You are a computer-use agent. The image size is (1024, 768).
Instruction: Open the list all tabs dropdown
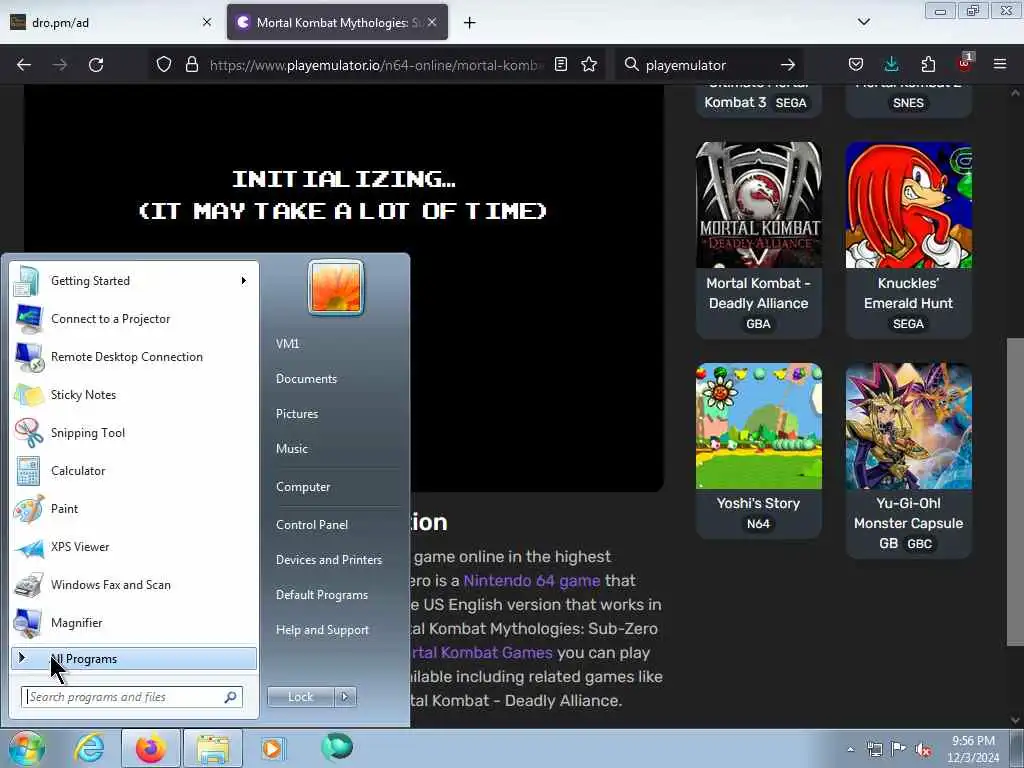(864, 22)
